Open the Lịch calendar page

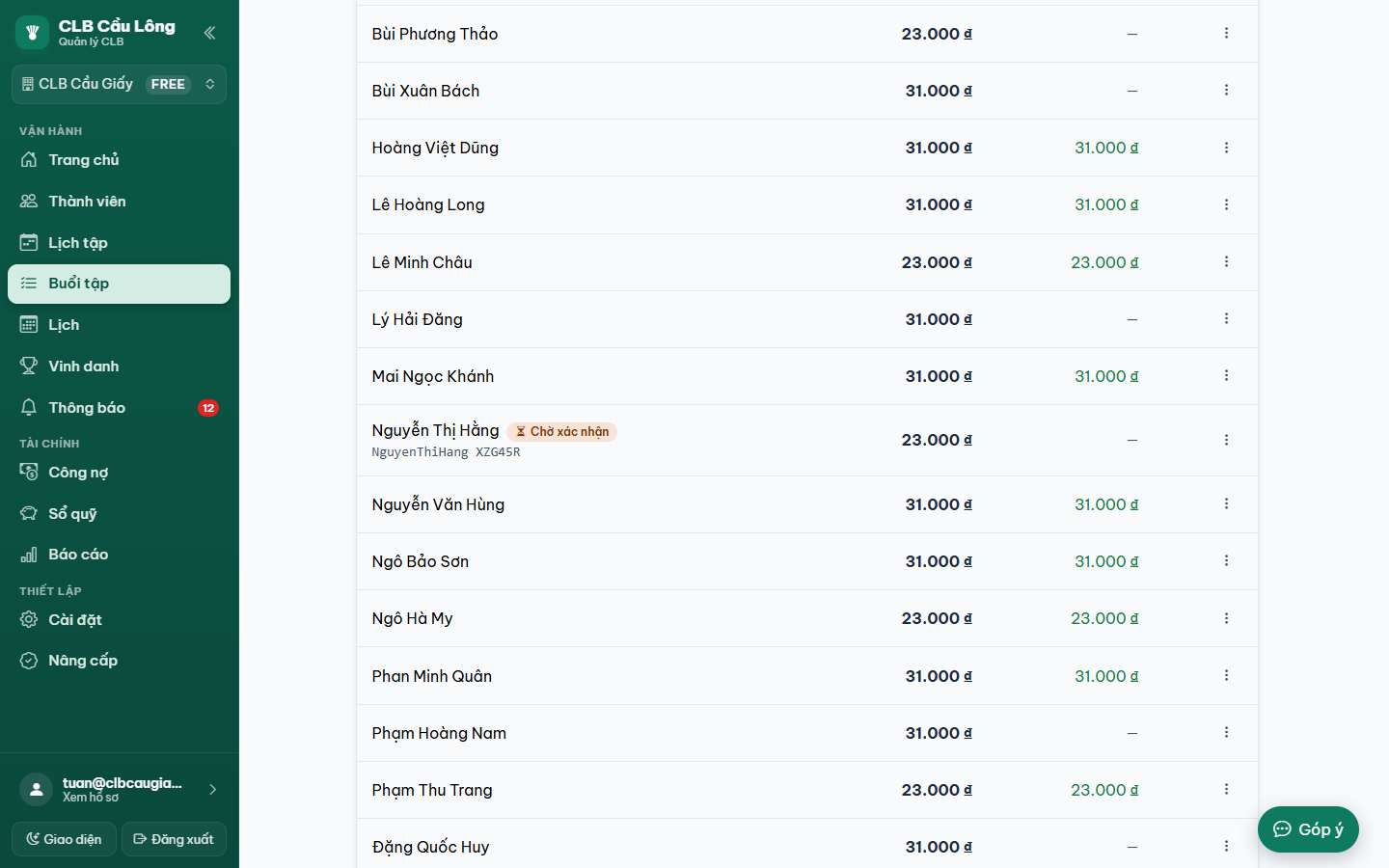click(119, 325)
